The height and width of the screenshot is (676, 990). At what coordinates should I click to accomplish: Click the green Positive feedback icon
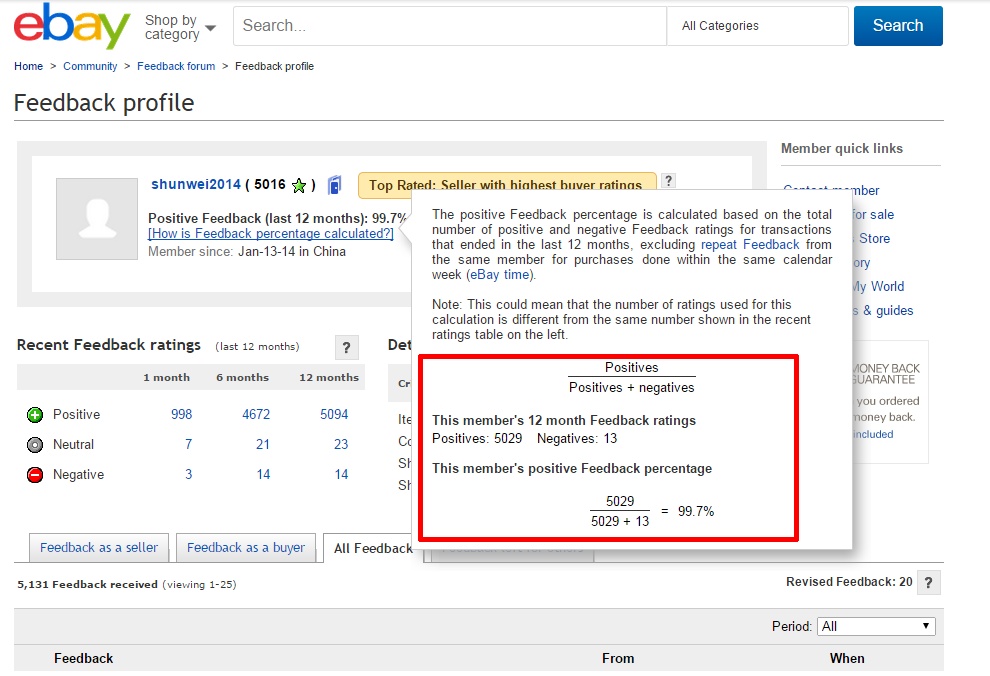point(35,415)
